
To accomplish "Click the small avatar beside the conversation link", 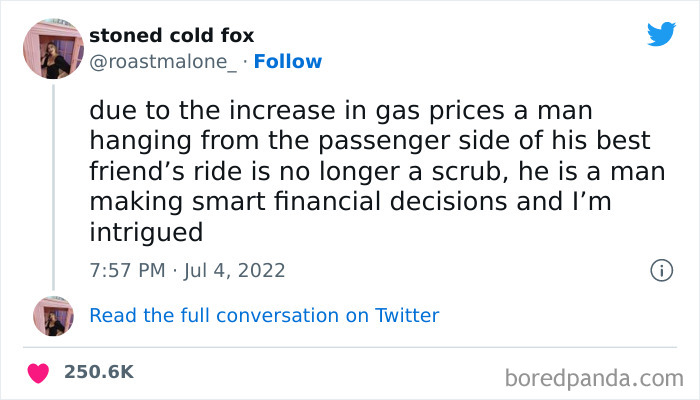I will coord(53,315).
